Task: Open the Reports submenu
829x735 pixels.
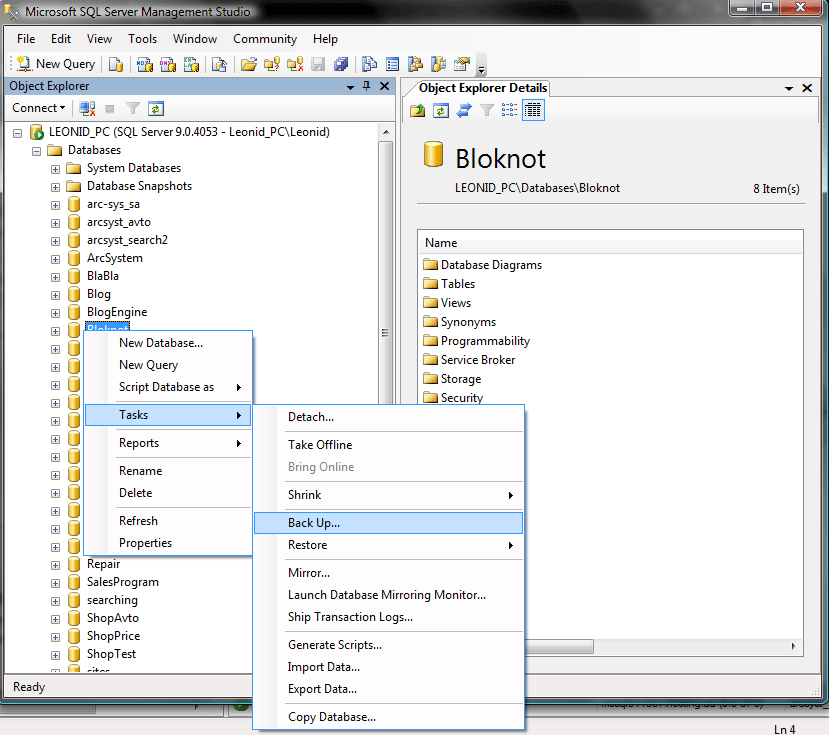Action: pos(168,443)
